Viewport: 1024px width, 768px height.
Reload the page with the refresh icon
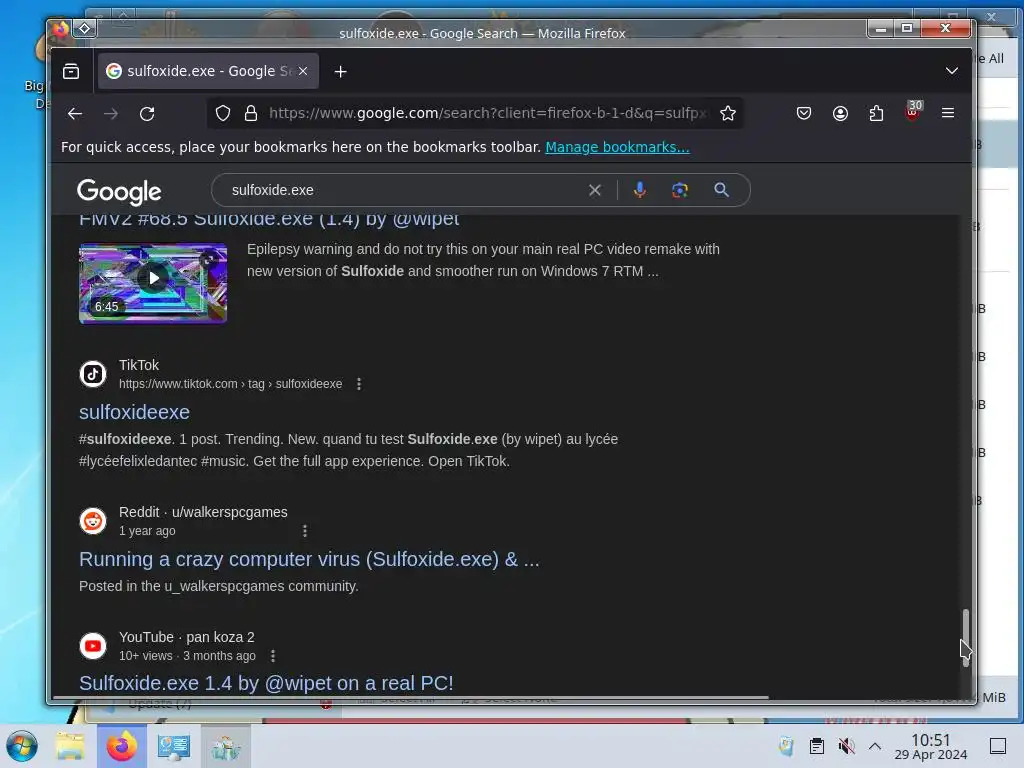[x=147, y=114]
